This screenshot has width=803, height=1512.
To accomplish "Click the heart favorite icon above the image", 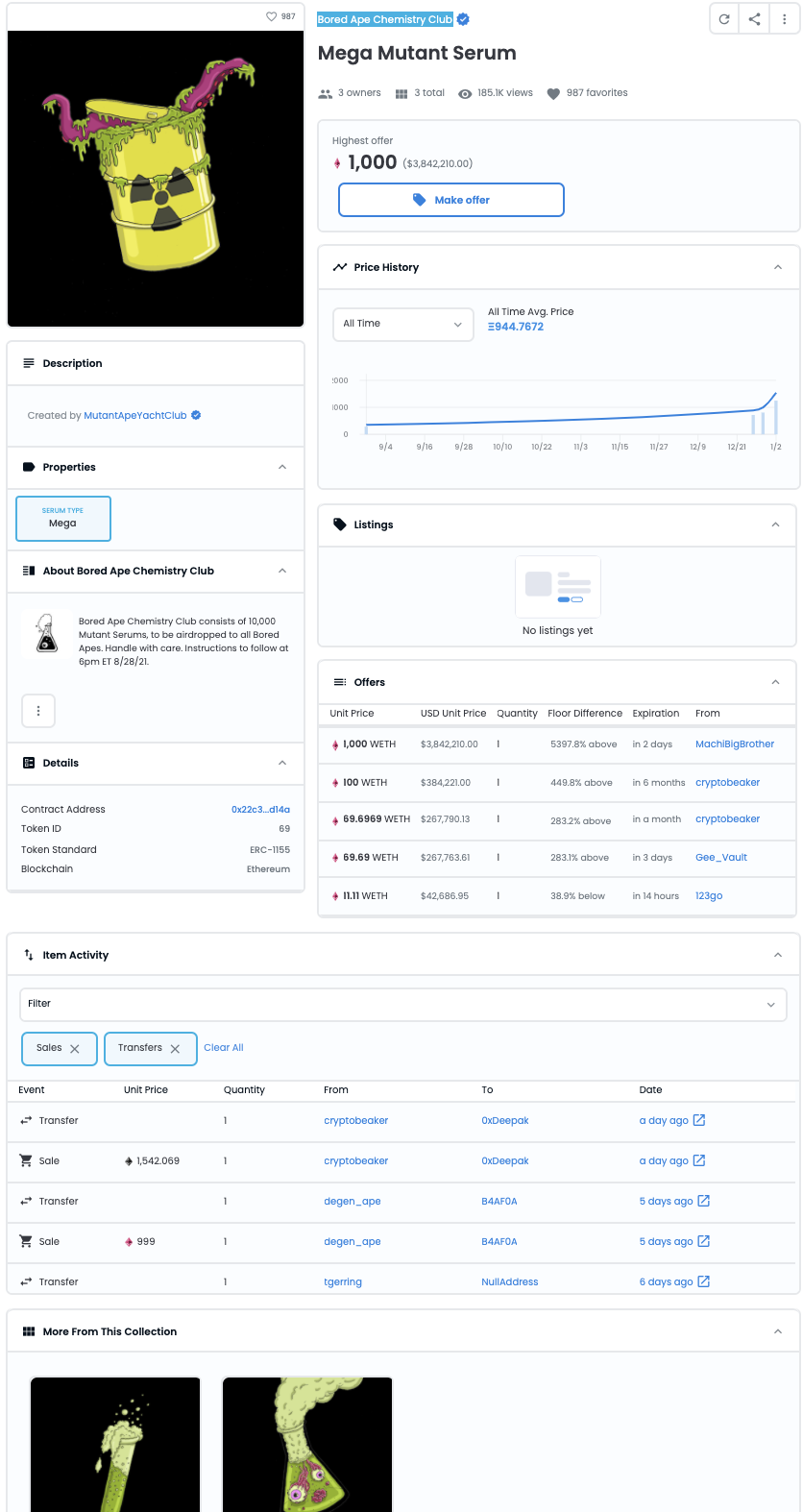I will 271,16.
